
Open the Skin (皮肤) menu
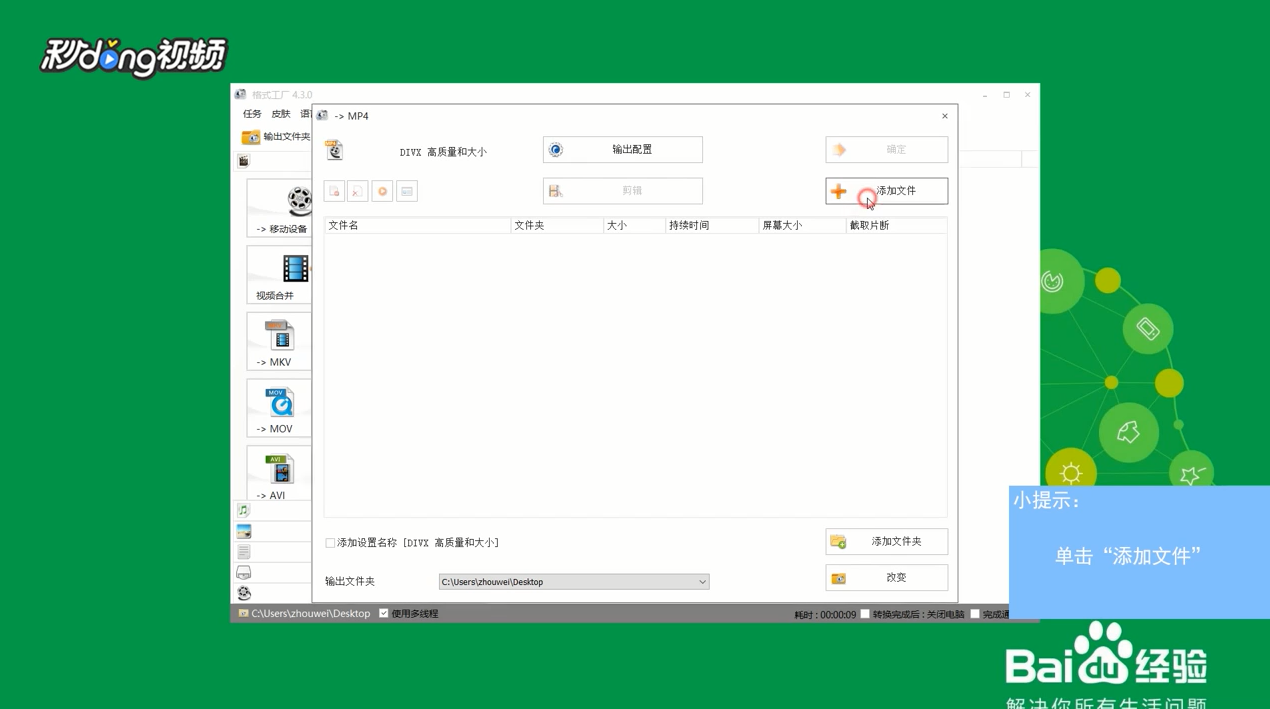[x=281, y=114]
